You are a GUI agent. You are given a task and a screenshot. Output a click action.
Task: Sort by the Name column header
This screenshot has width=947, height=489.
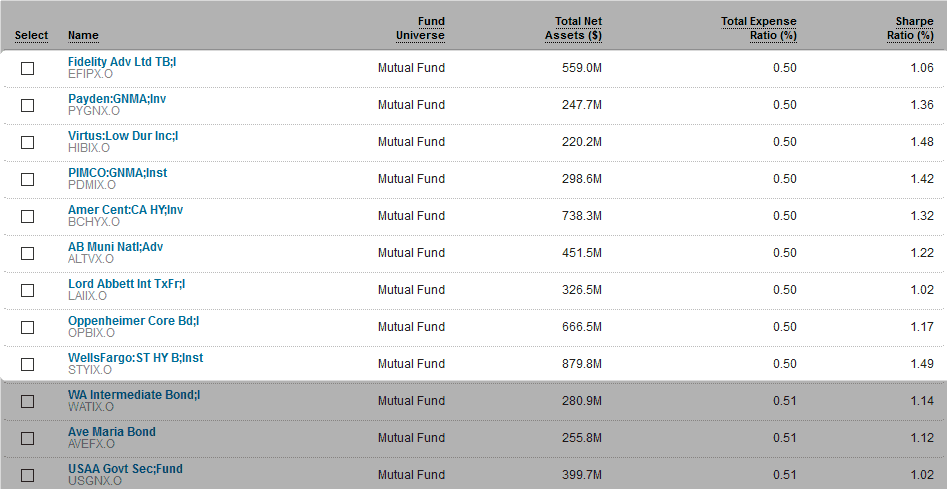point(83,36)
